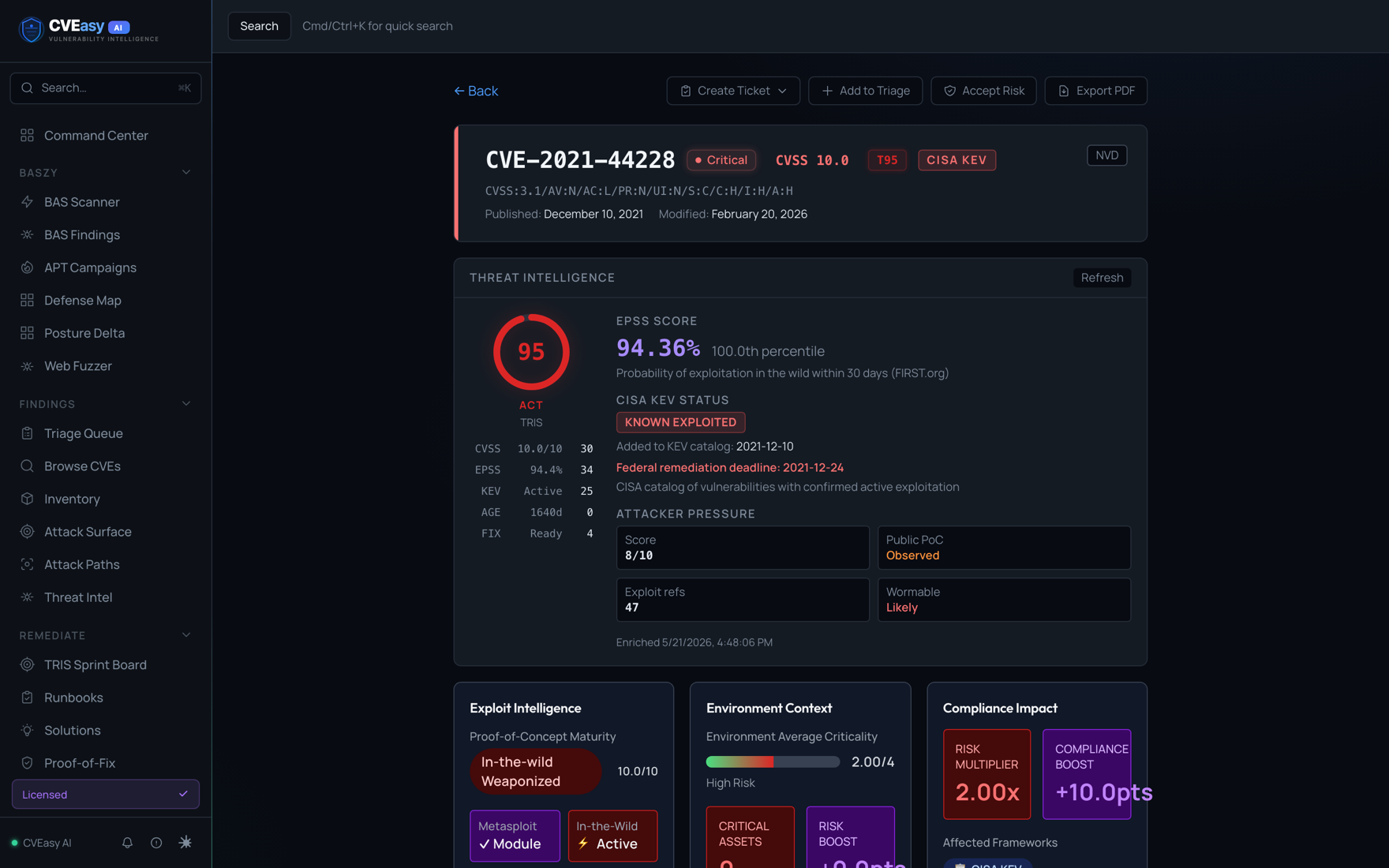Click the BAS Scanner lightning icon
Viewport: 1389px width, 868px height.
(27, 202)
